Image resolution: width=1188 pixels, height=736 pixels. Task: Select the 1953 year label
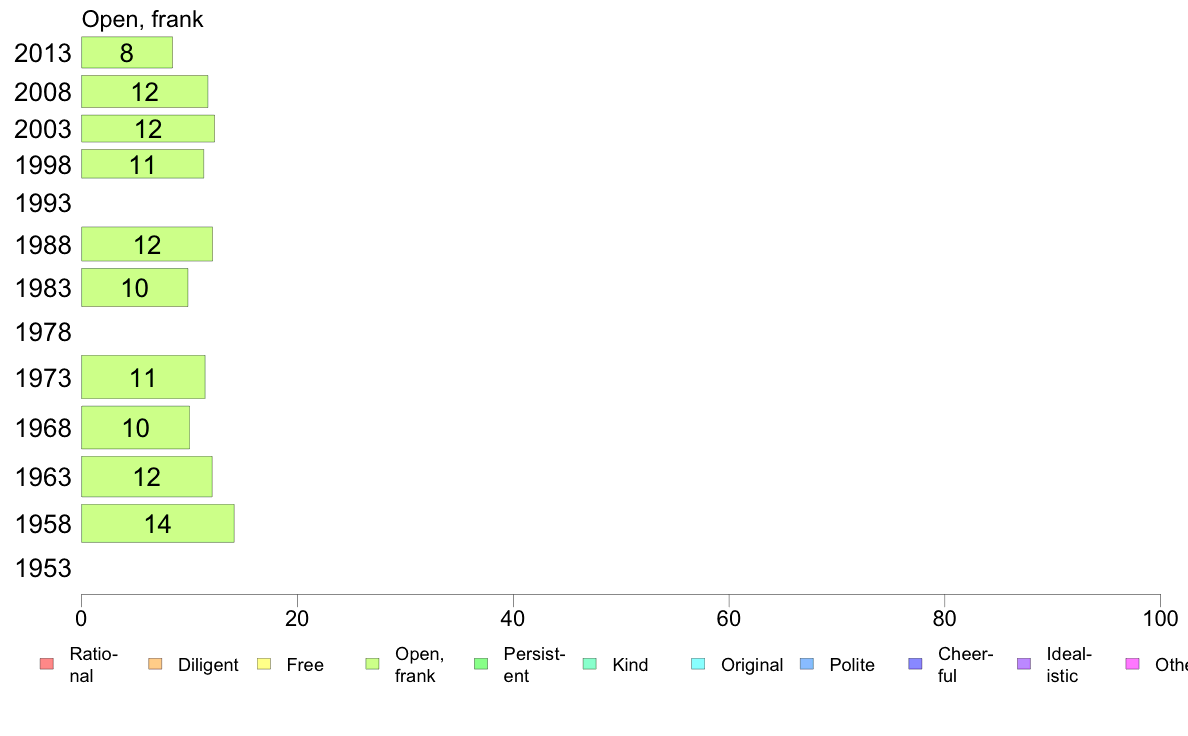[x=43, y=568]
